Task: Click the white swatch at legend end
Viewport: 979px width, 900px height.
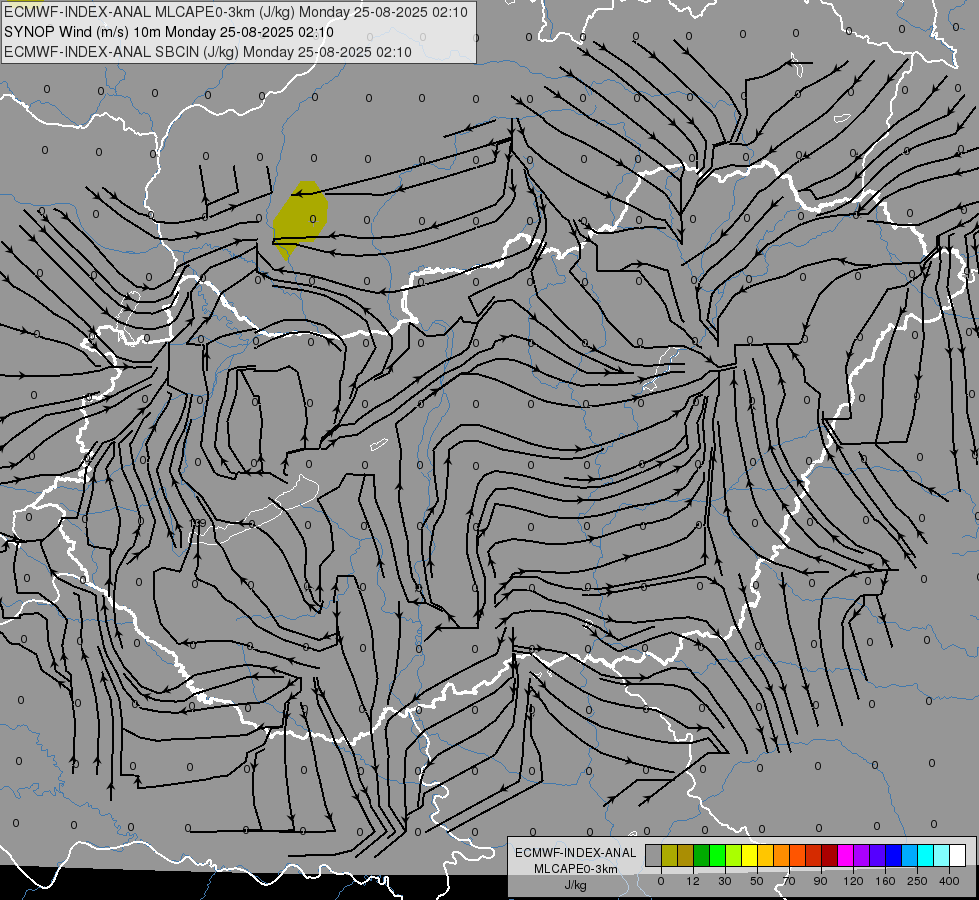Action: [x=957, y=856]
